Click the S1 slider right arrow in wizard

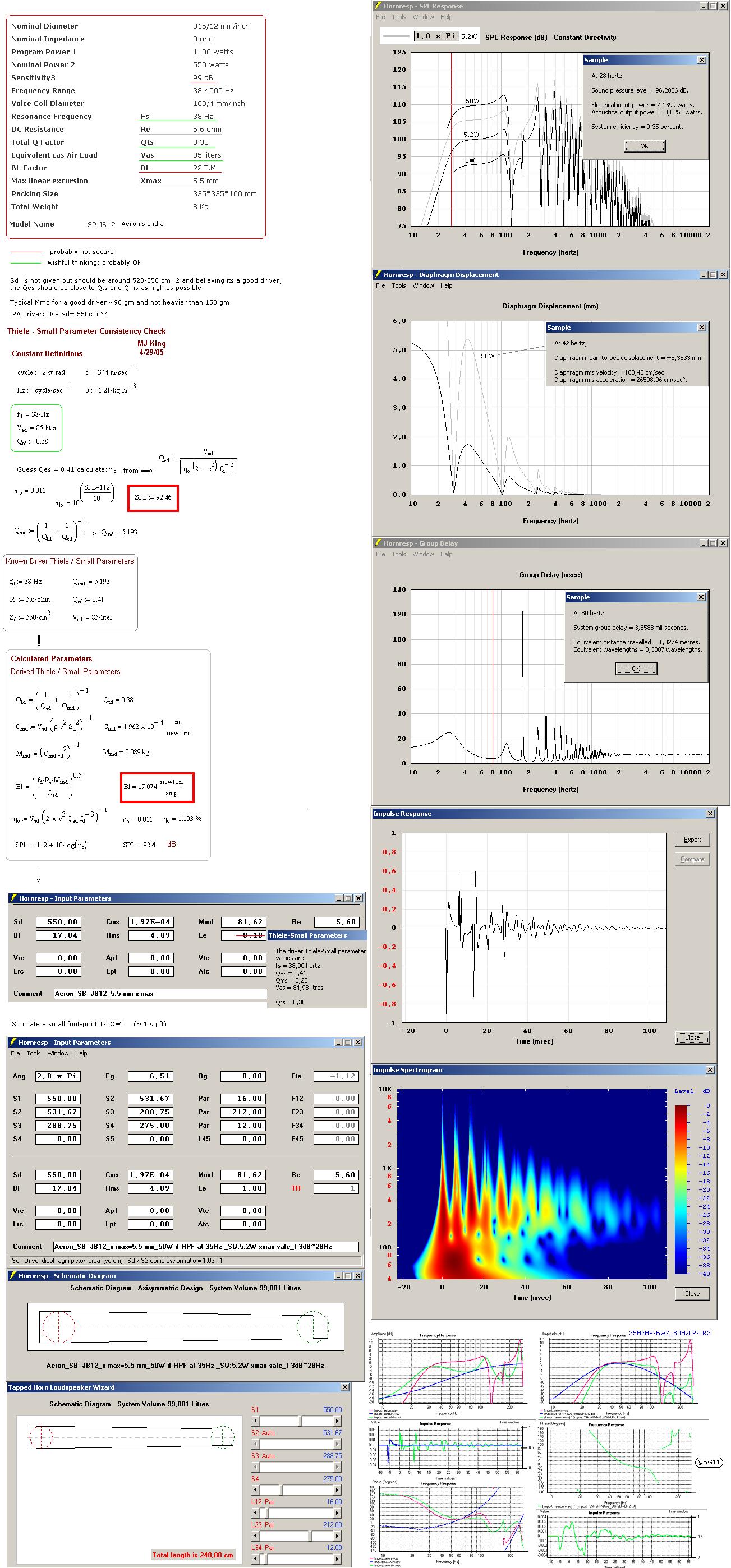(337, 1421)
